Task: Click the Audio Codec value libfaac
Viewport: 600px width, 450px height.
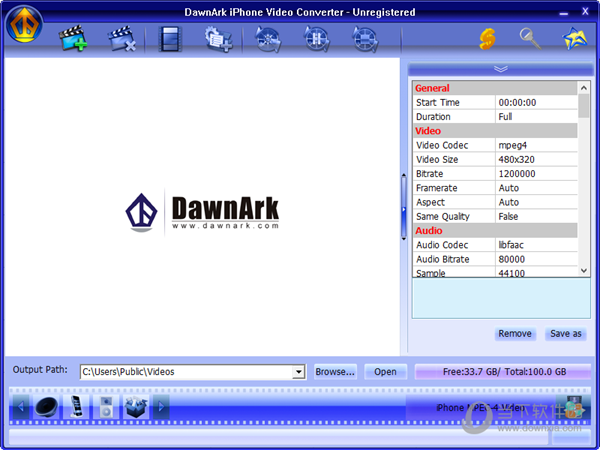Action: coord(536,245)
